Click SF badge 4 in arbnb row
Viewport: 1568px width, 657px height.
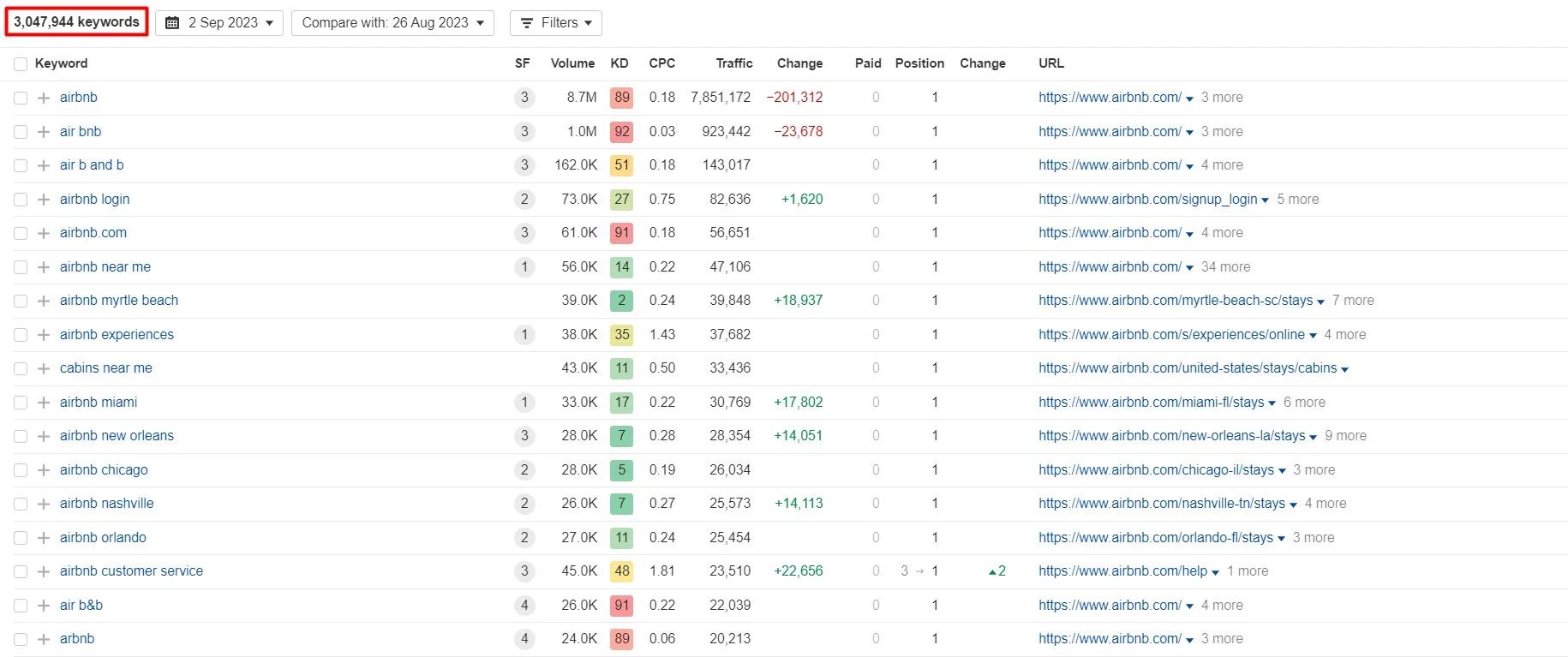pos(524,639)
